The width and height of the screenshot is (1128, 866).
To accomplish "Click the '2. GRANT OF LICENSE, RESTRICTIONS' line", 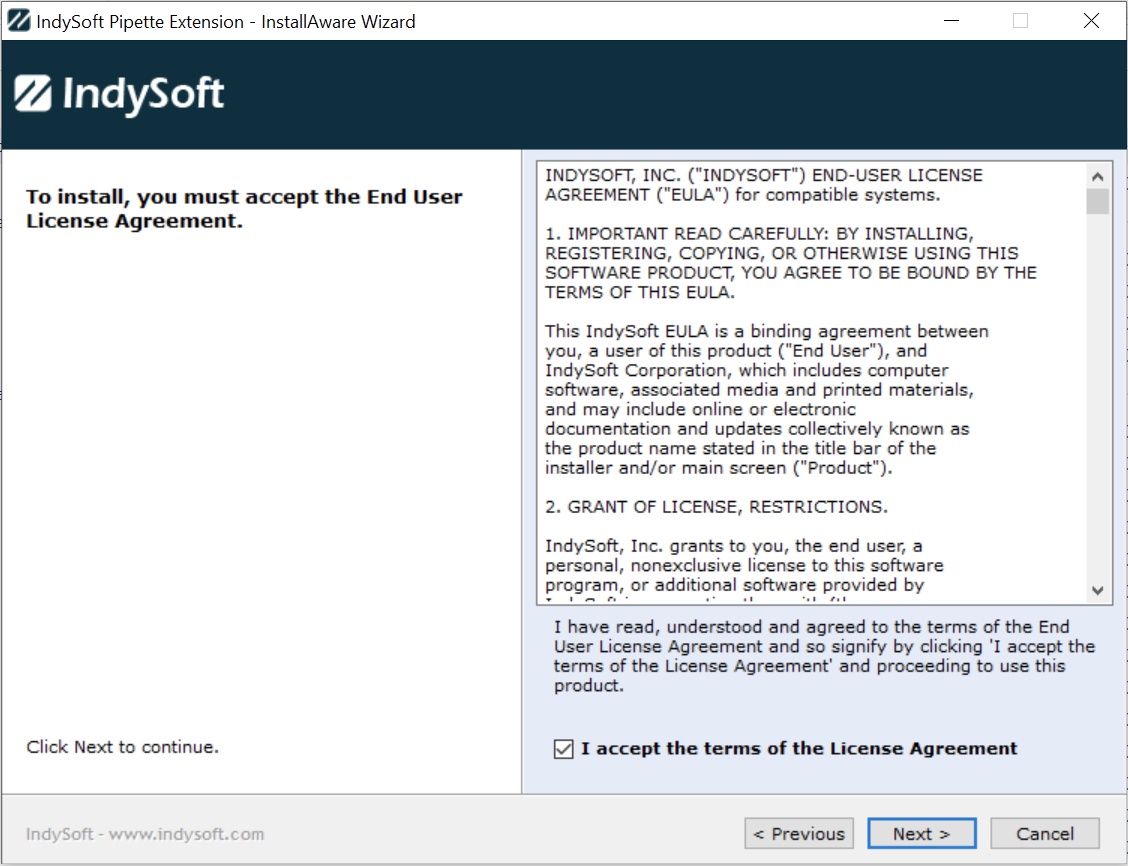I will coord(716,507).
